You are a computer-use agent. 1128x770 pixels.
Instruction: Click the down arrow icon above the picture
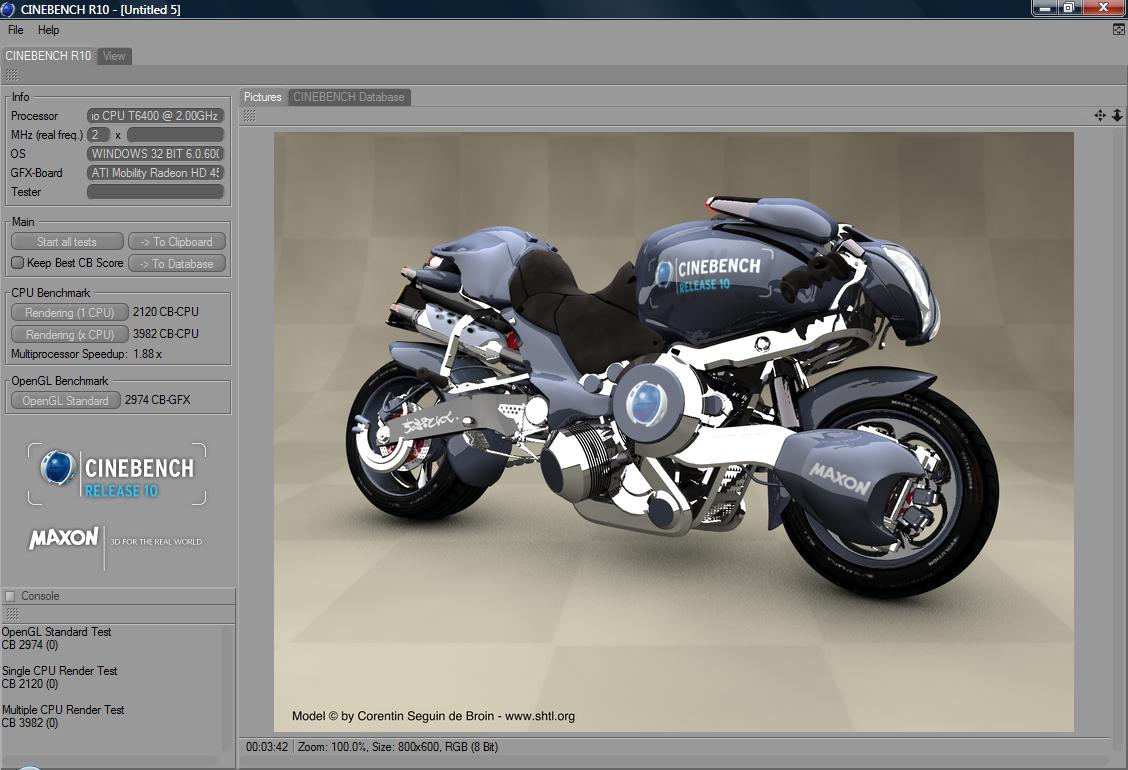click(1117, 115)
